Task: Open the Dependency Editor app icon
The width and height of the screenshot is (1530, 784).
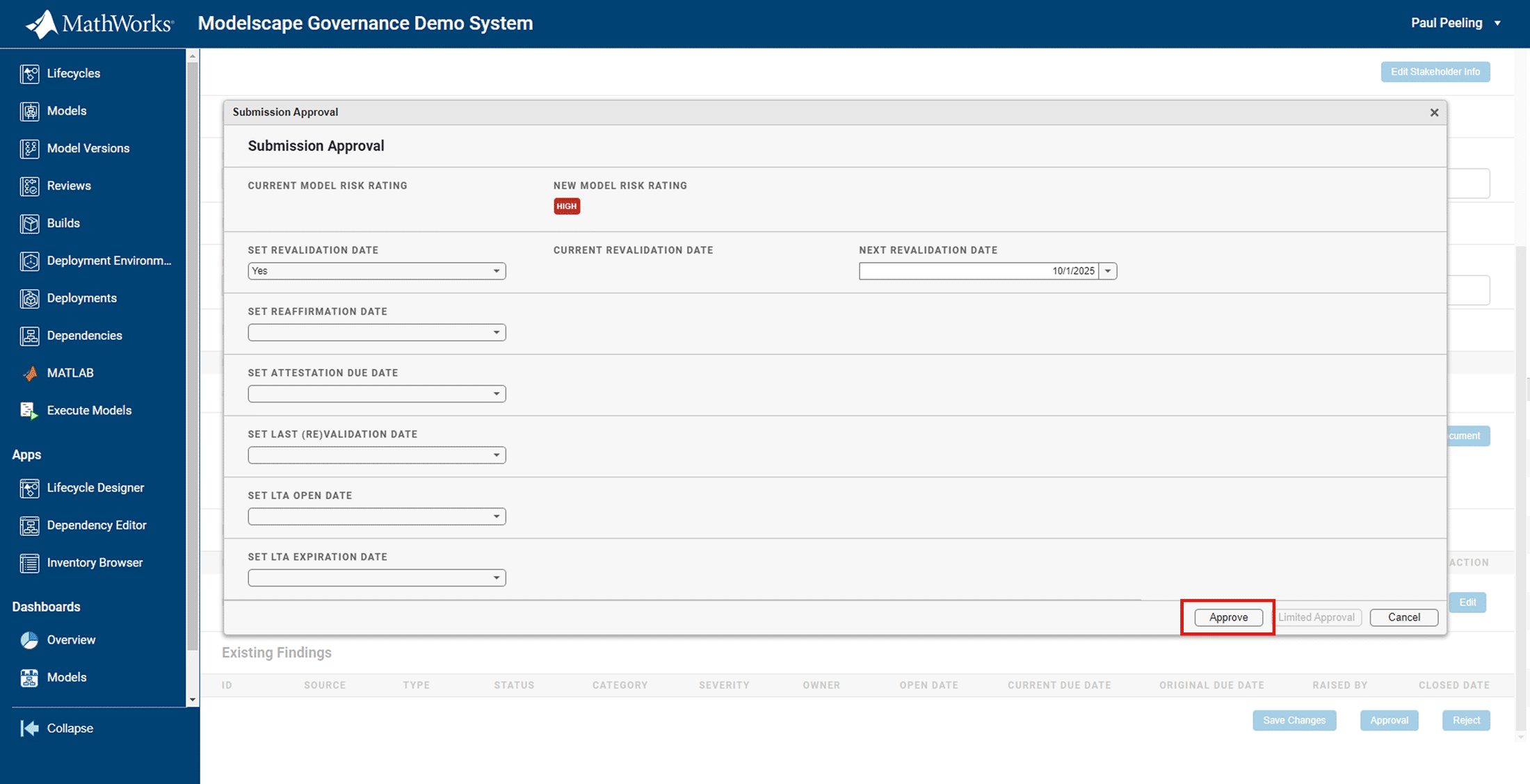Action: (29, 525)
